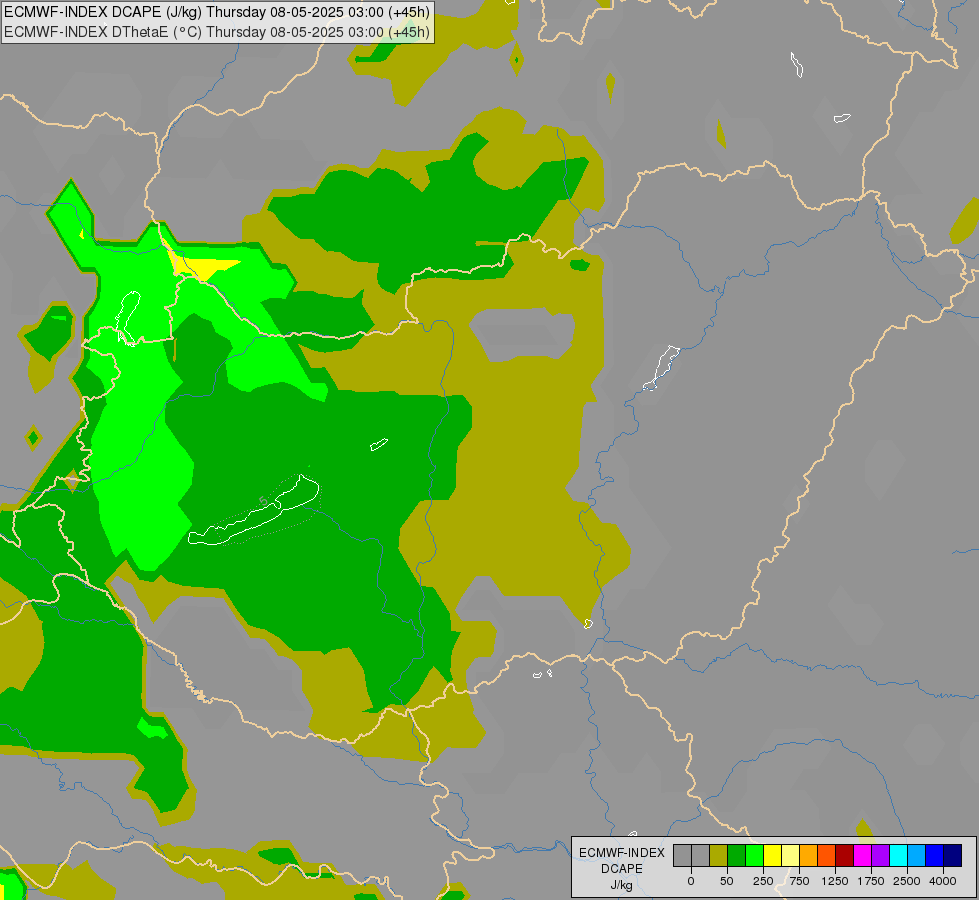Click the legend tick label '1750'
This screenshot has width=979, height=900.
tap(871, 881)
